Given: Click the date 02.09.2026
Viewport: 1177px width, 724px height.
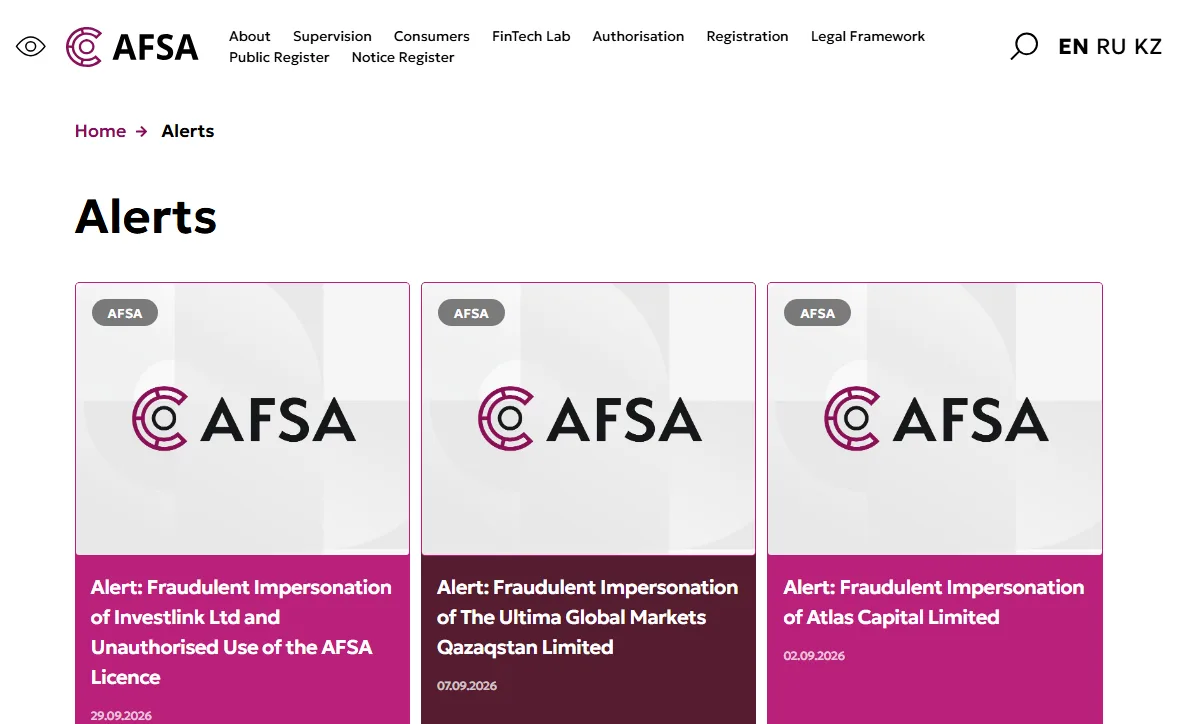Looking at the screenshot, I should point(814,656).
